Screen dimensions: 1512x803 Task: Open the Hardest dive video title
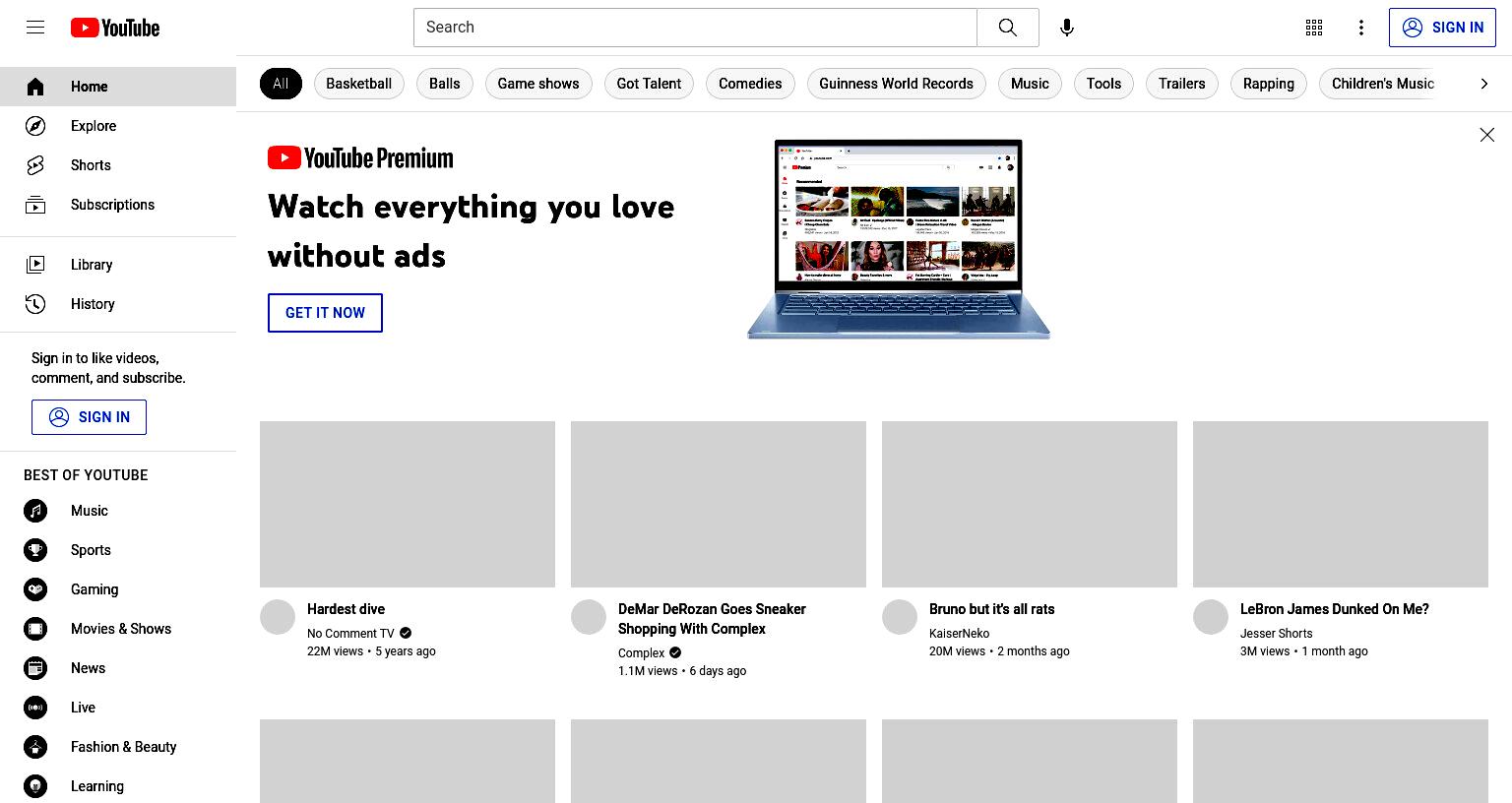point(346,609)
